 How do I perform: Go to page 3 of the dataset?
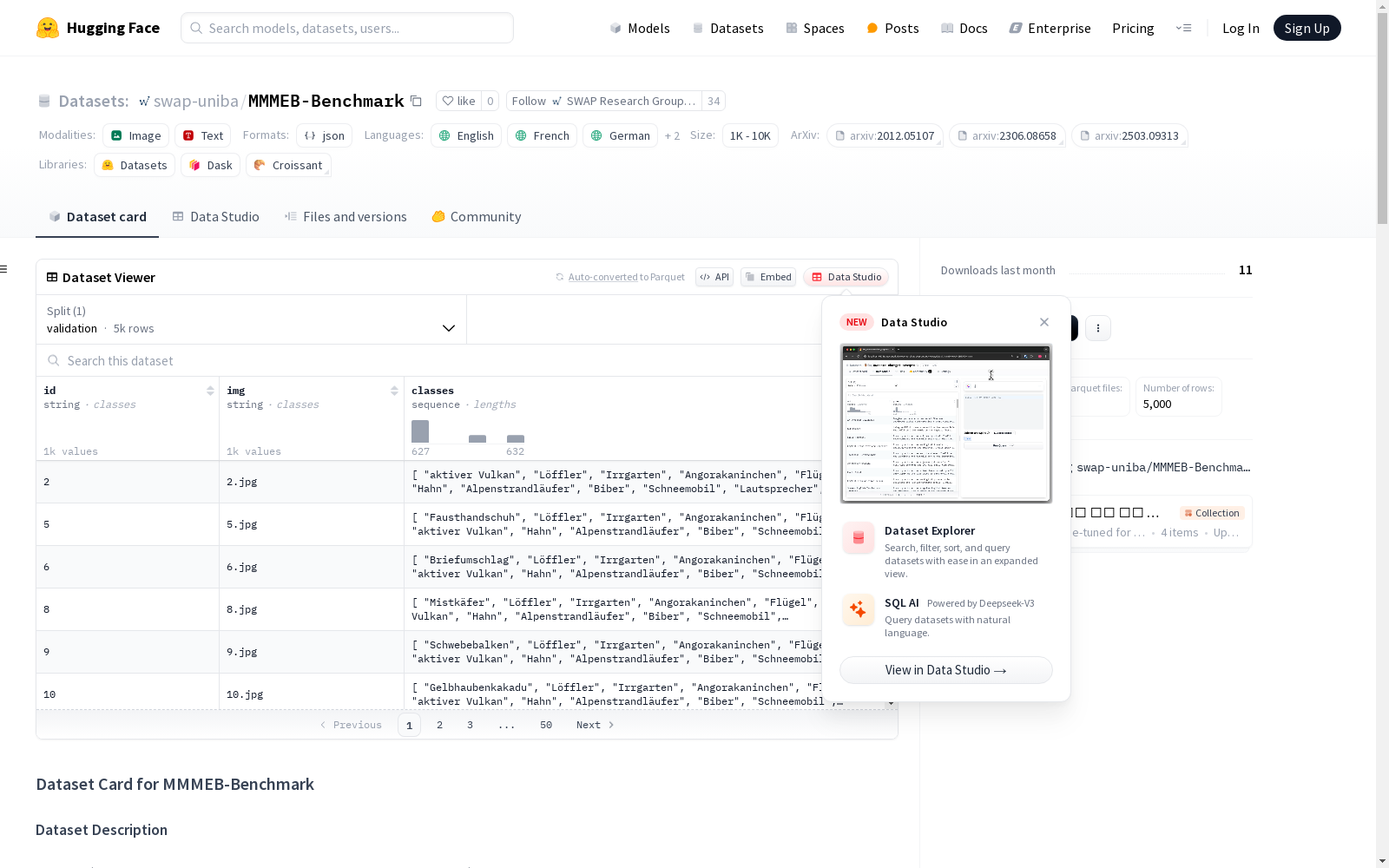click(471, 725)
